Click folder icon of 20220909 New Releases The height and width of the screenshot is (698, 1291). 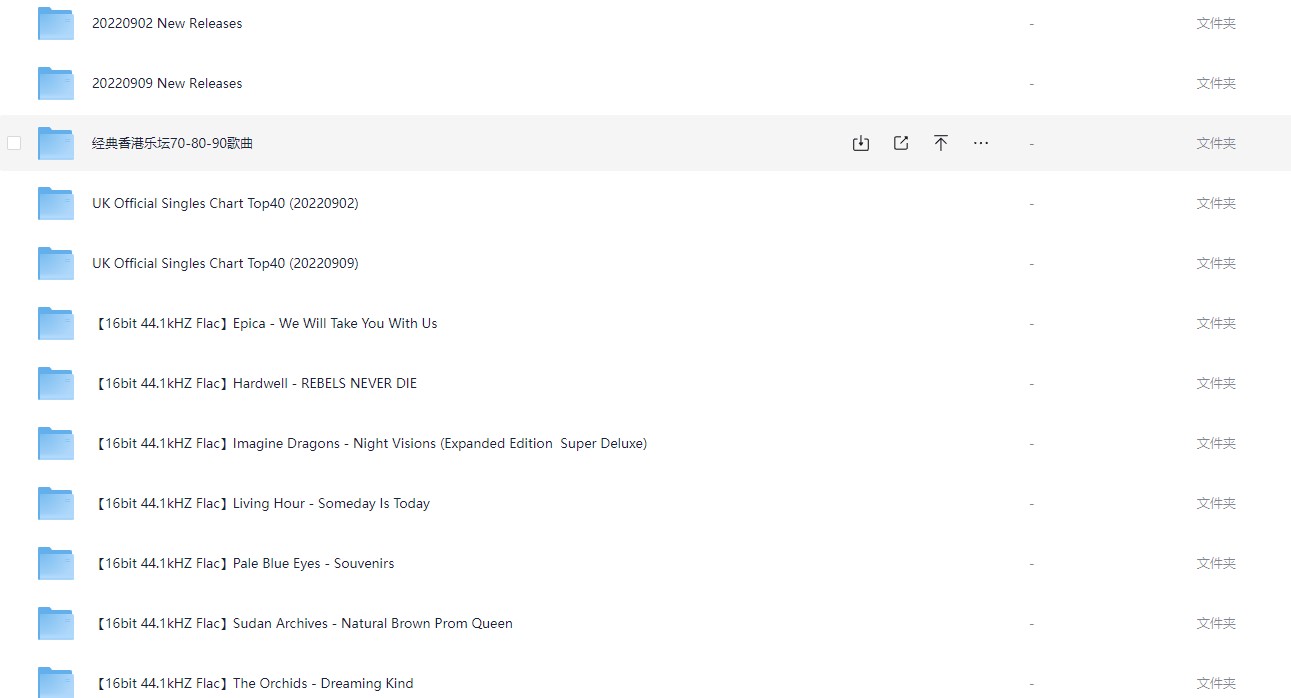pyautogui.click(x=56, y=83)
